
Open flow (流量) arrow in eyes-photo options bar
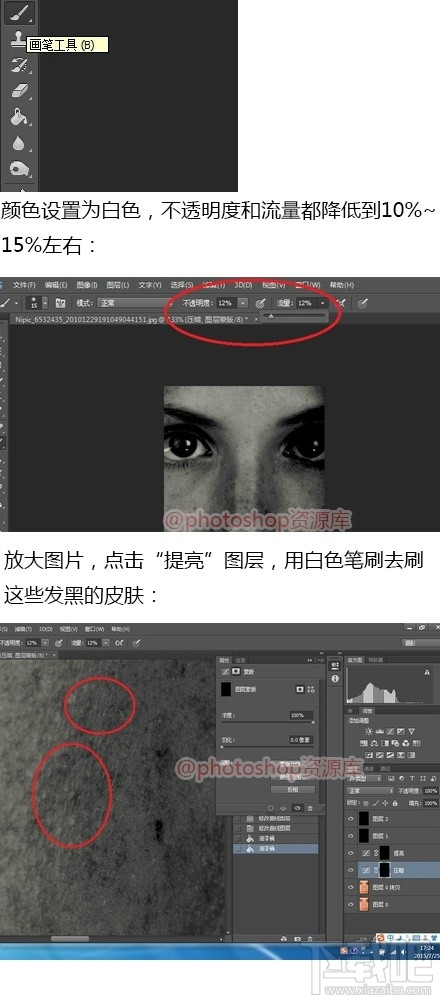(323, 303)
